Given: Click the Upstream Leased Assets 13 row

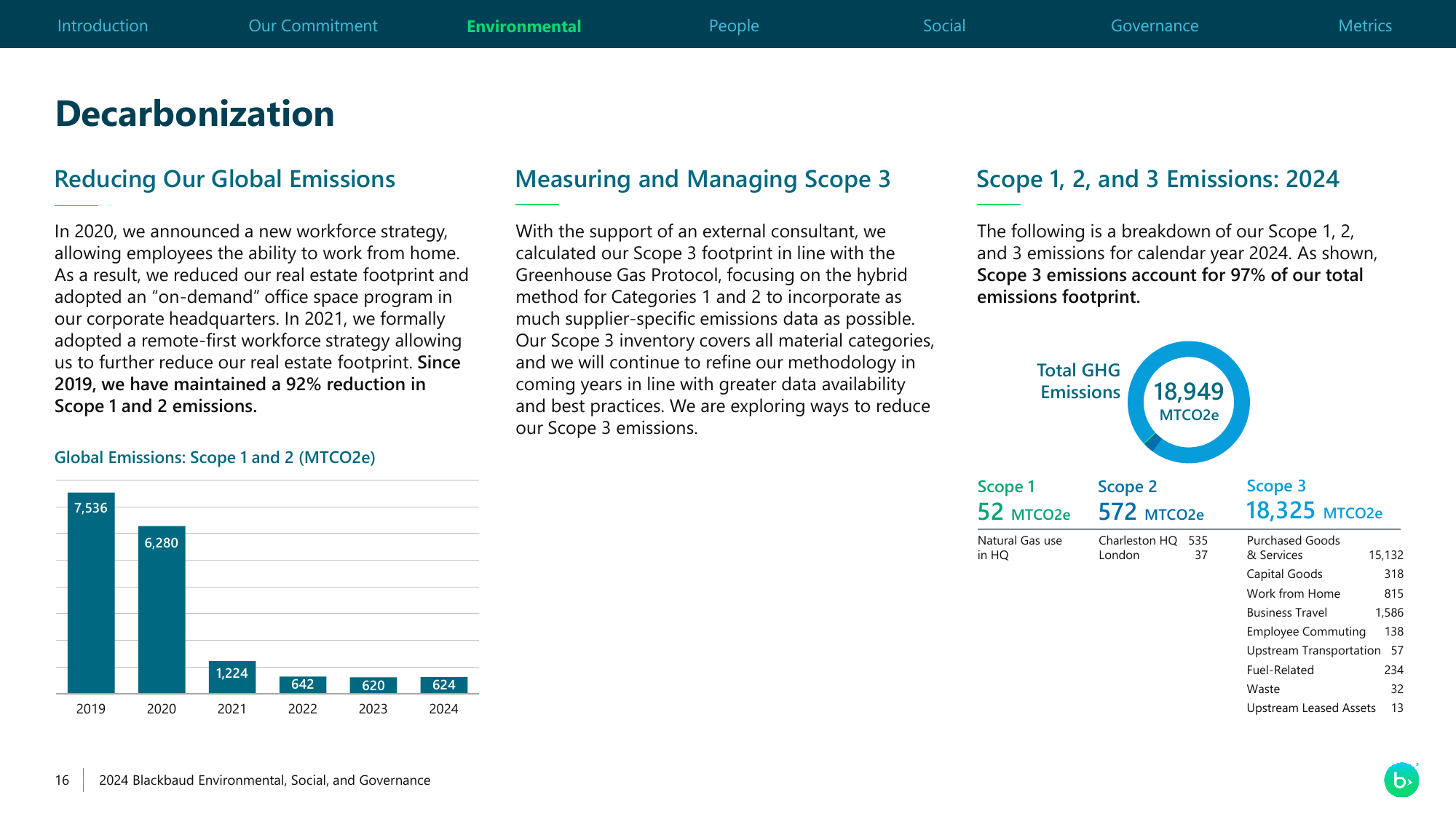Looking at the screenshot, I should 1325,708.
